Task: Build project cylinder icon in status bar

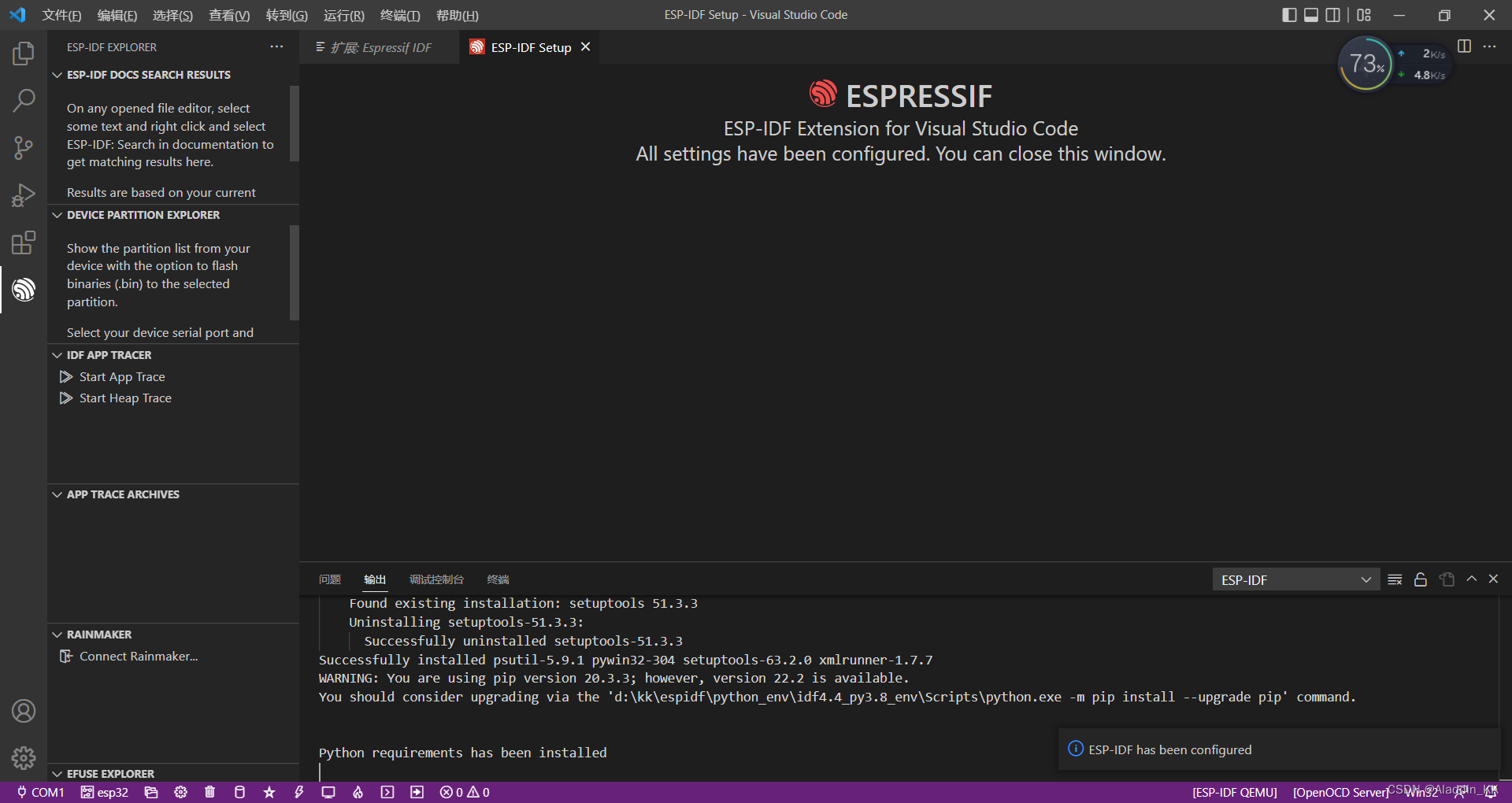Action: click(x=239, y=792)
